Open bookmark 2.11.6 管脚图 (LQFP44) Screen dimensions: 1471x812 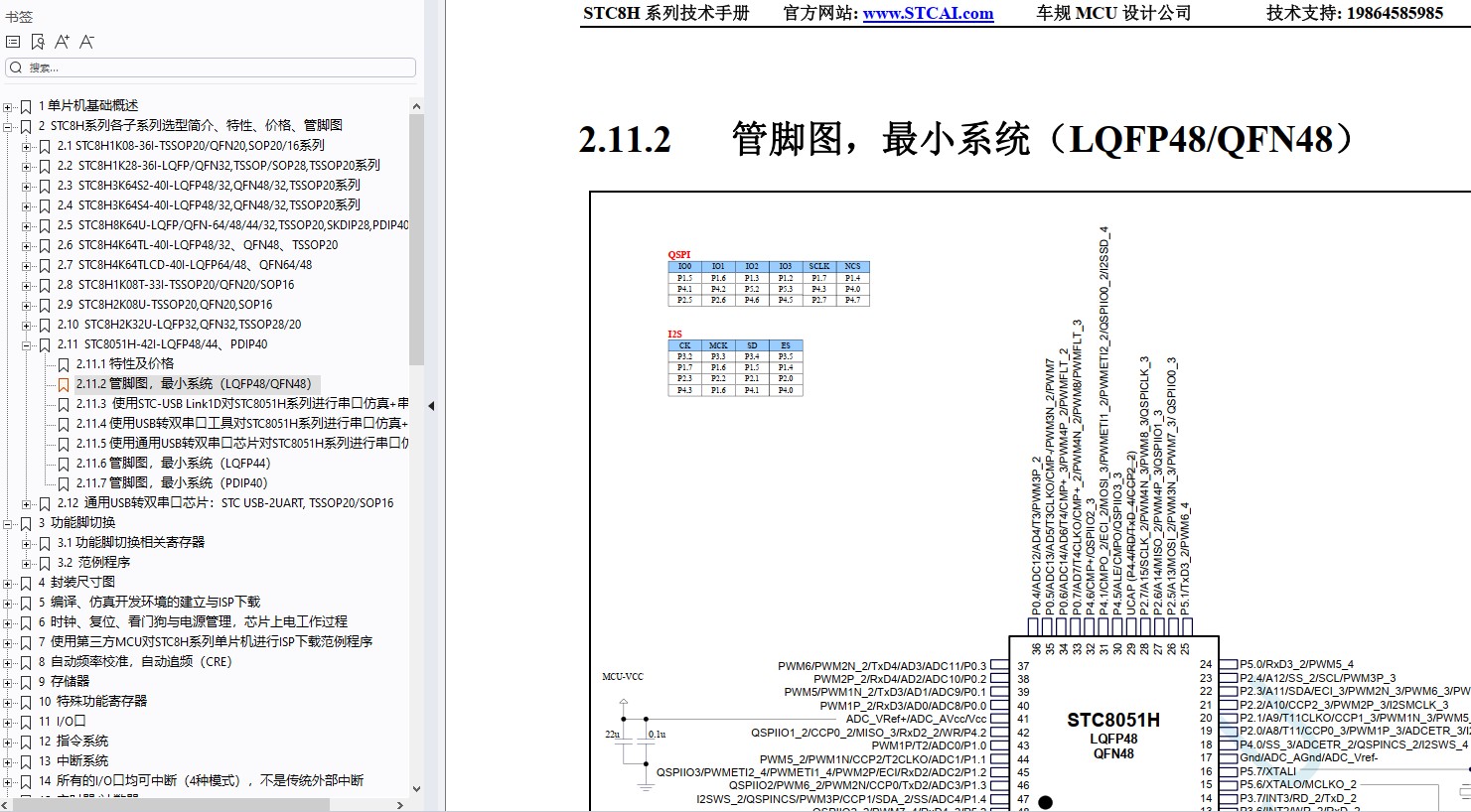(173, 464)
